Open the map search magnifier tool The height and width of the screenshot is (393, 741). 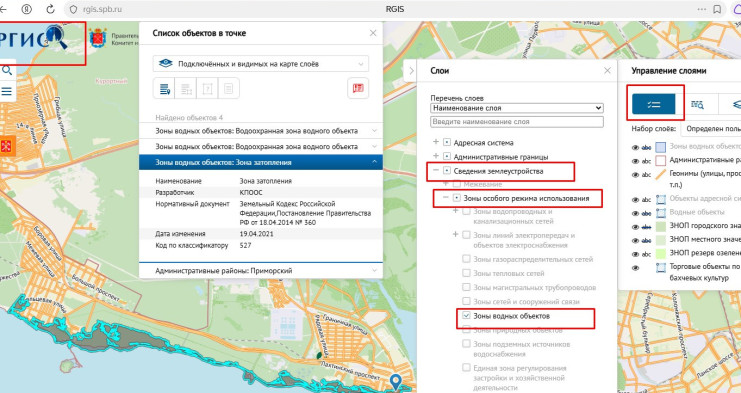pos(7,70)
